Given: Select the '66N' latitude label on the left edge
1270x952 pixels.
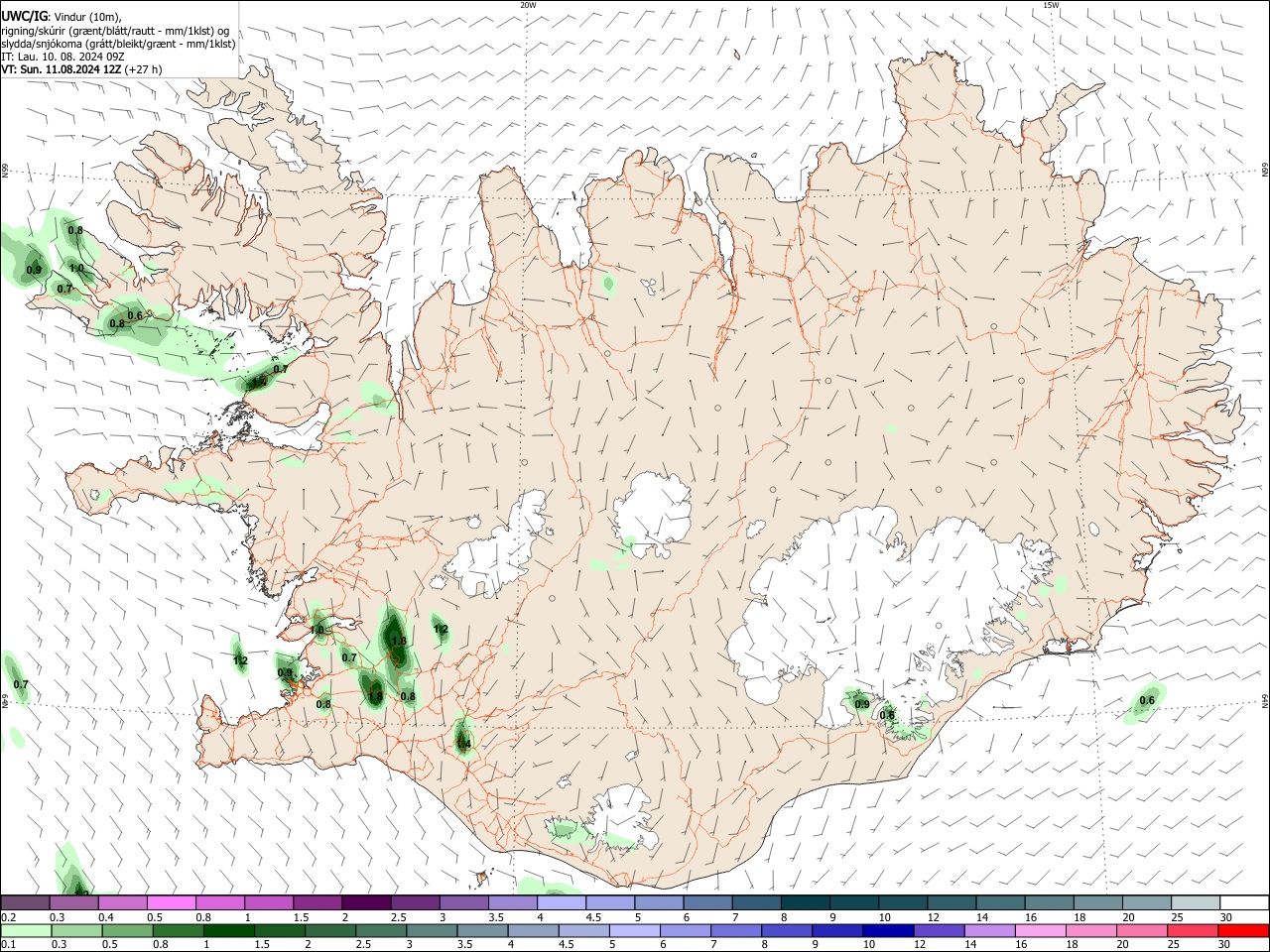Looking at the screenshot, I should [x=5, y=171].
